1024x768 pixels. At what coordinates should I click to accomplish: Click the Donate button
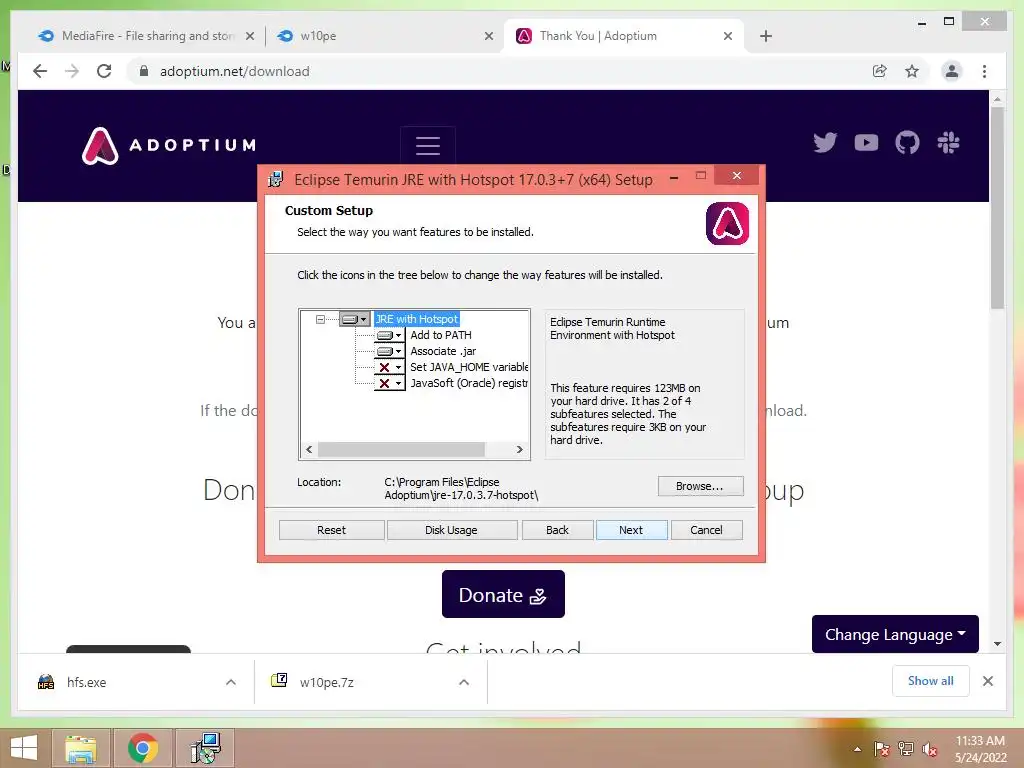[503, 594]
